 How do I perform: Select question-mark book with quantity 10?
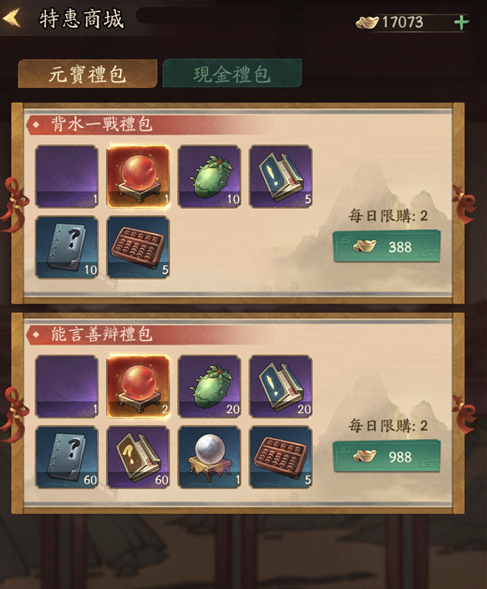pos(67,248)
